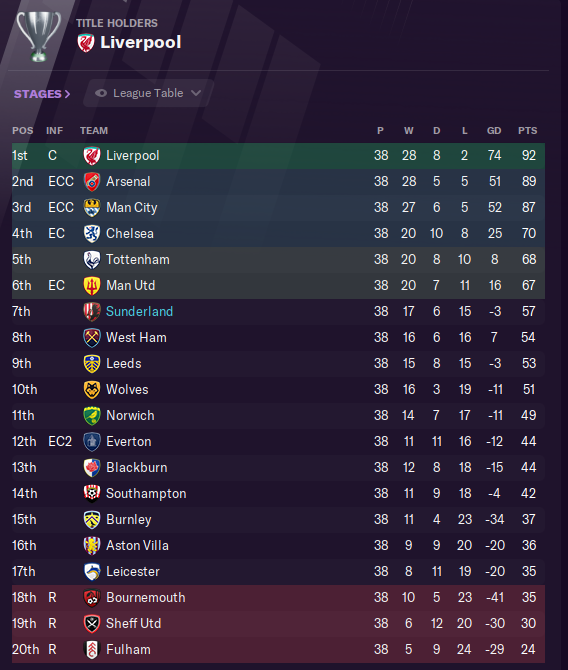Click the Chelsea club badge
Viewport: 568px width, 670px height.
(x=92, y=234)
